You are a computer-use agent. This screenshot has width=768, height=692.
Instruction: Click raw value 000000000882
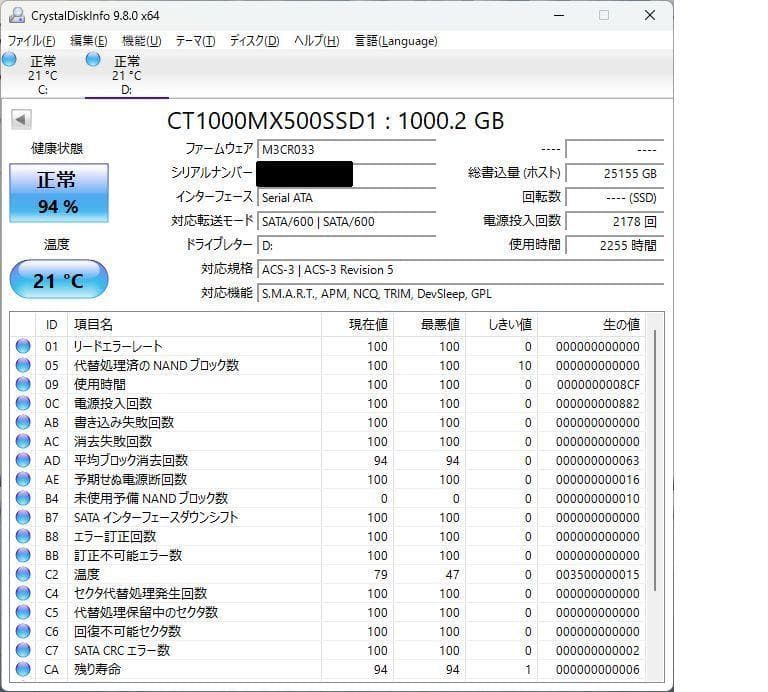(x=598, y=404)
